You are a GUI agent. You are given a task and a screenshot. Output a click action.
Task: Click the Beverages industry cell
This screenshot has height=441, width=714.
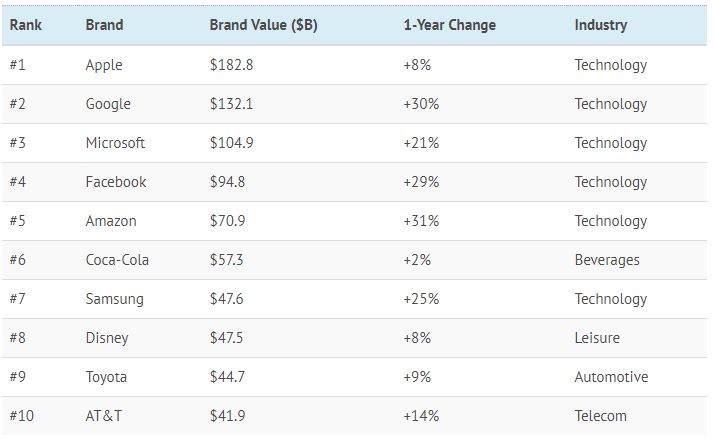(x=607, y=260)
